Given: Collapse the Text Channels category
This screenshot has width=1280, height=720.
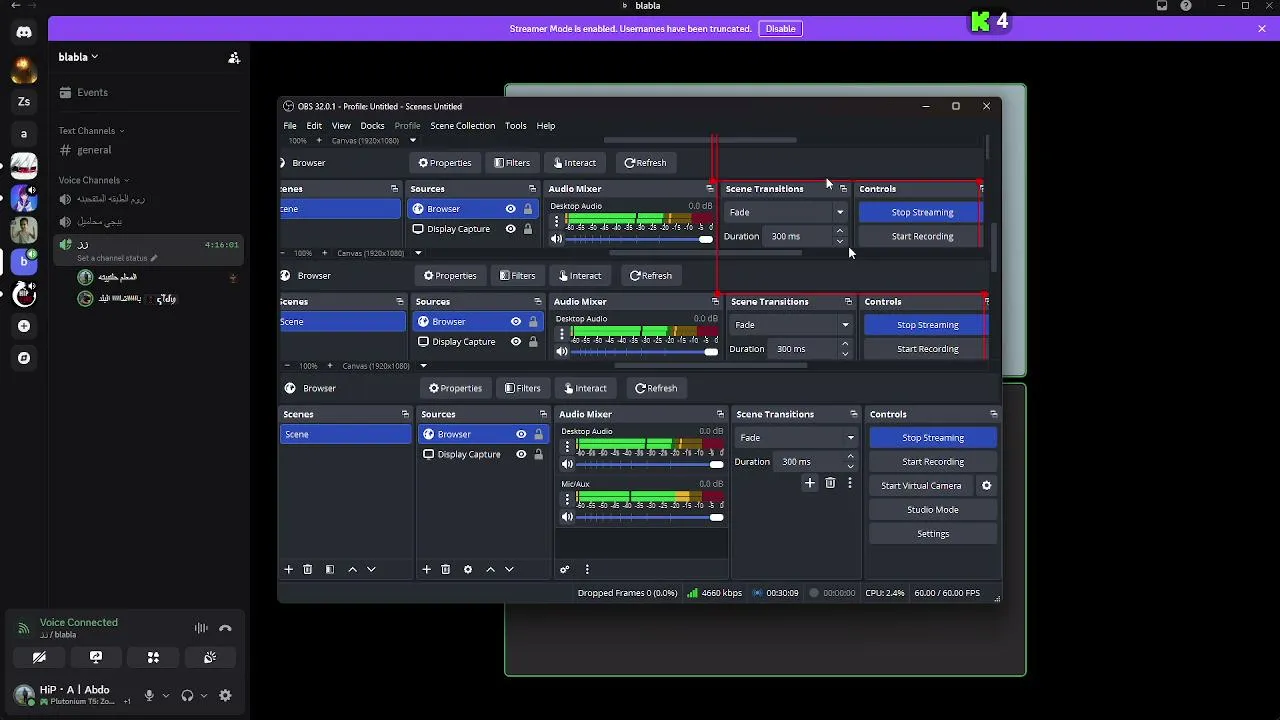Looking at the screenshot, I should point(91,130).
